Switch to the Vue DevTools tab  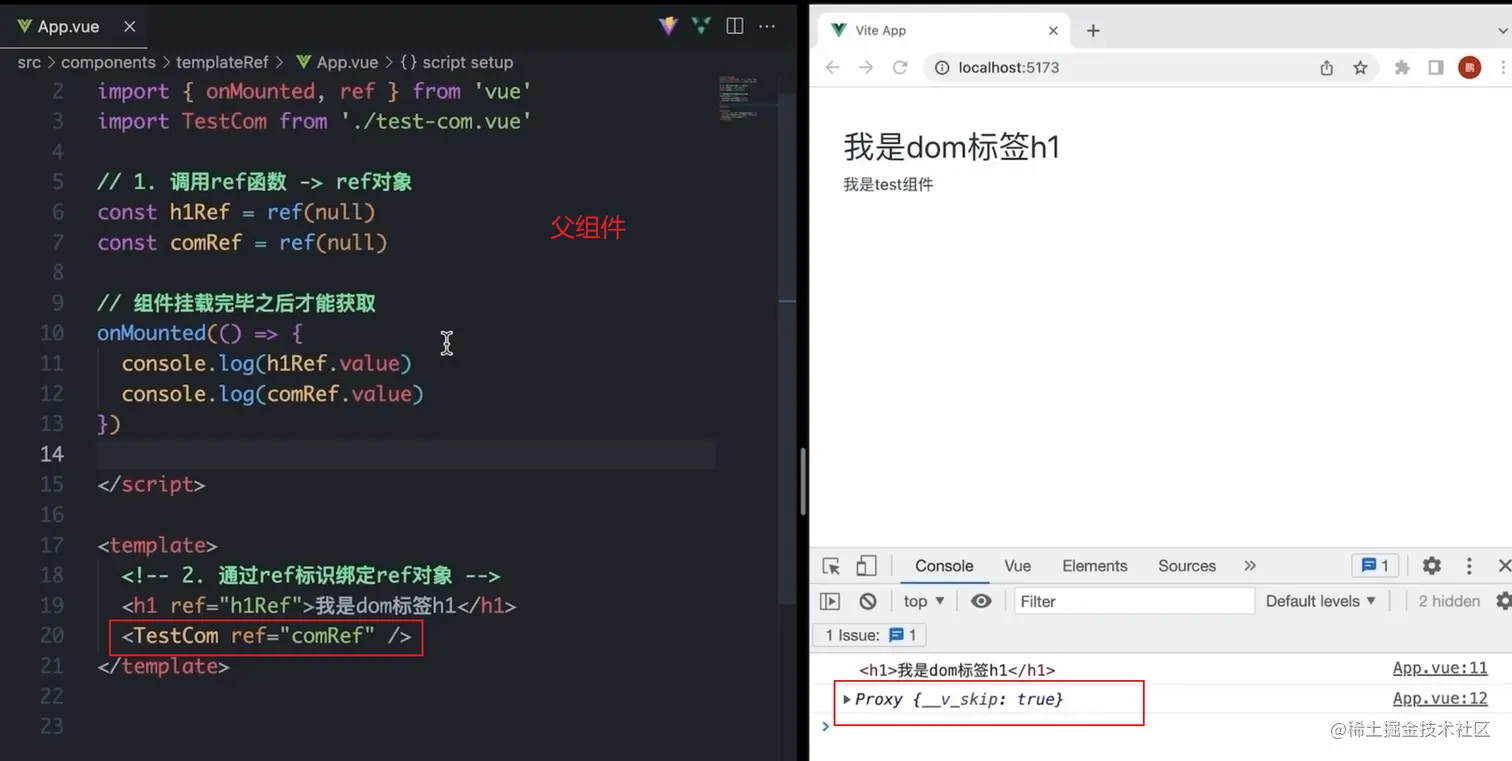[x=1018, y=566]
